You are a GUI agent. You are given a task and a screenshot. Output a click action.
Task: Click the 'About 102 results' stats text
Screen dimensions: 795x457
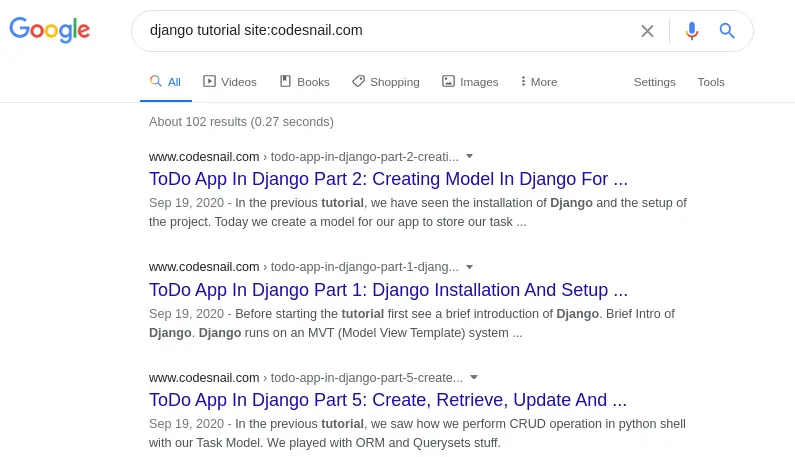241,122
